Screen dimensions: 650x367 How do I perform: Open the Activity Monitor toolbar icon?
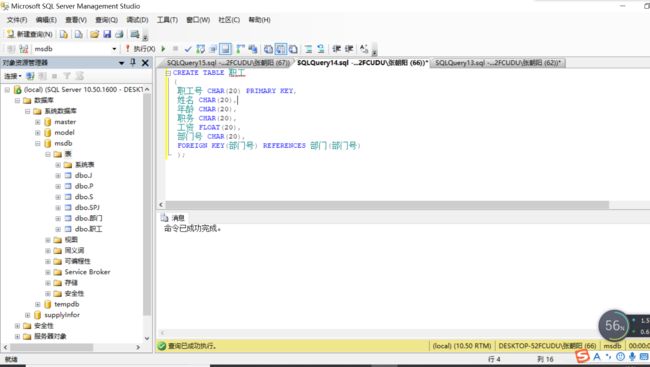135,34
